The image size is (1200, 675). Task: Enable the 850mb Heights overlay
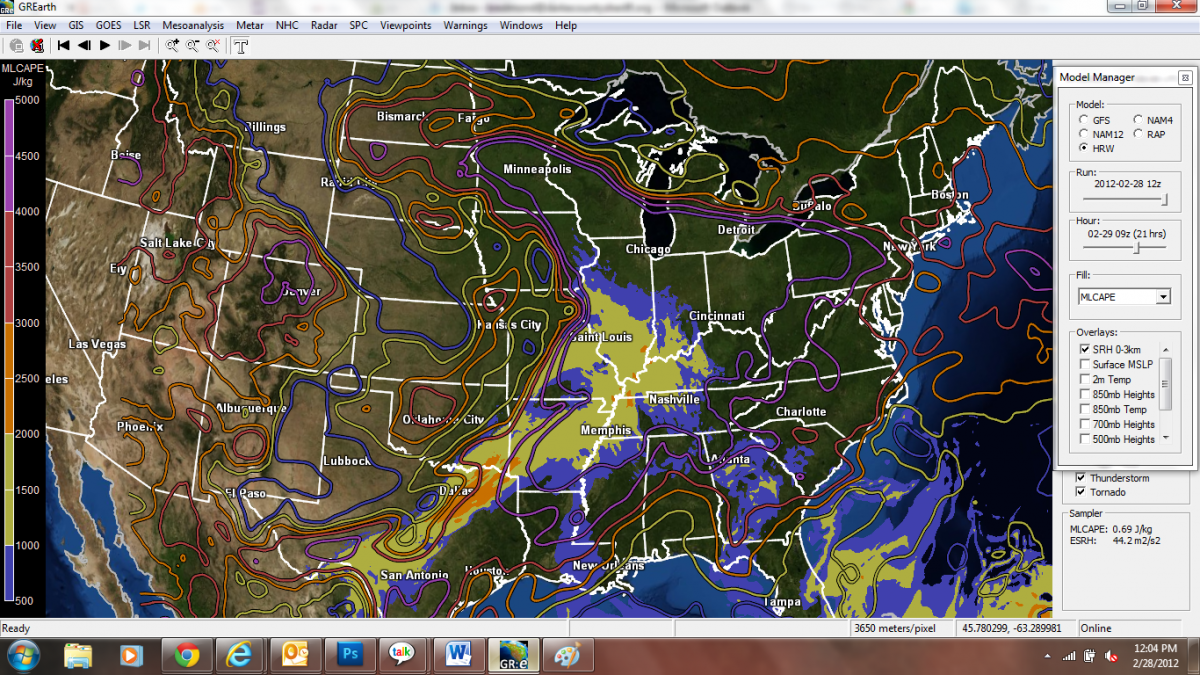1086,394
